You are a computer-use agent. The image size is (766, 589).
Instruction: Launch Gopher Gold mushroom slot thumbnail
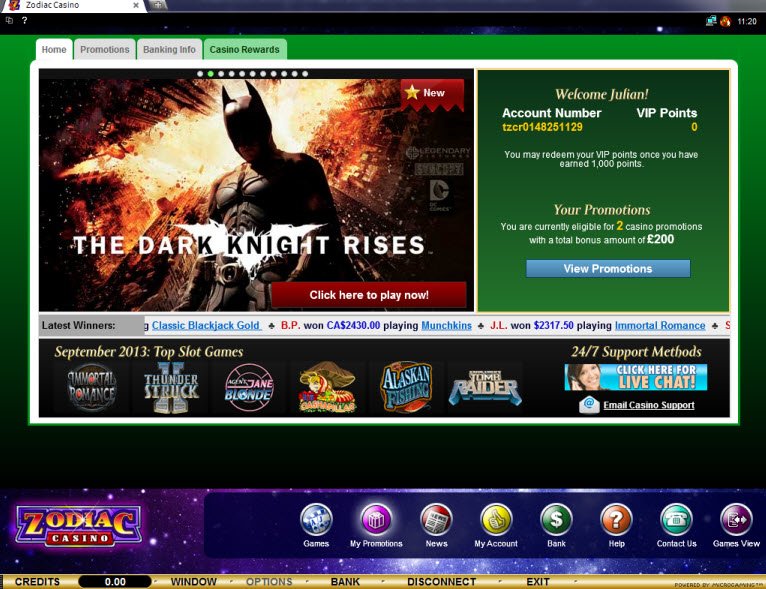[x=327, y=388]
